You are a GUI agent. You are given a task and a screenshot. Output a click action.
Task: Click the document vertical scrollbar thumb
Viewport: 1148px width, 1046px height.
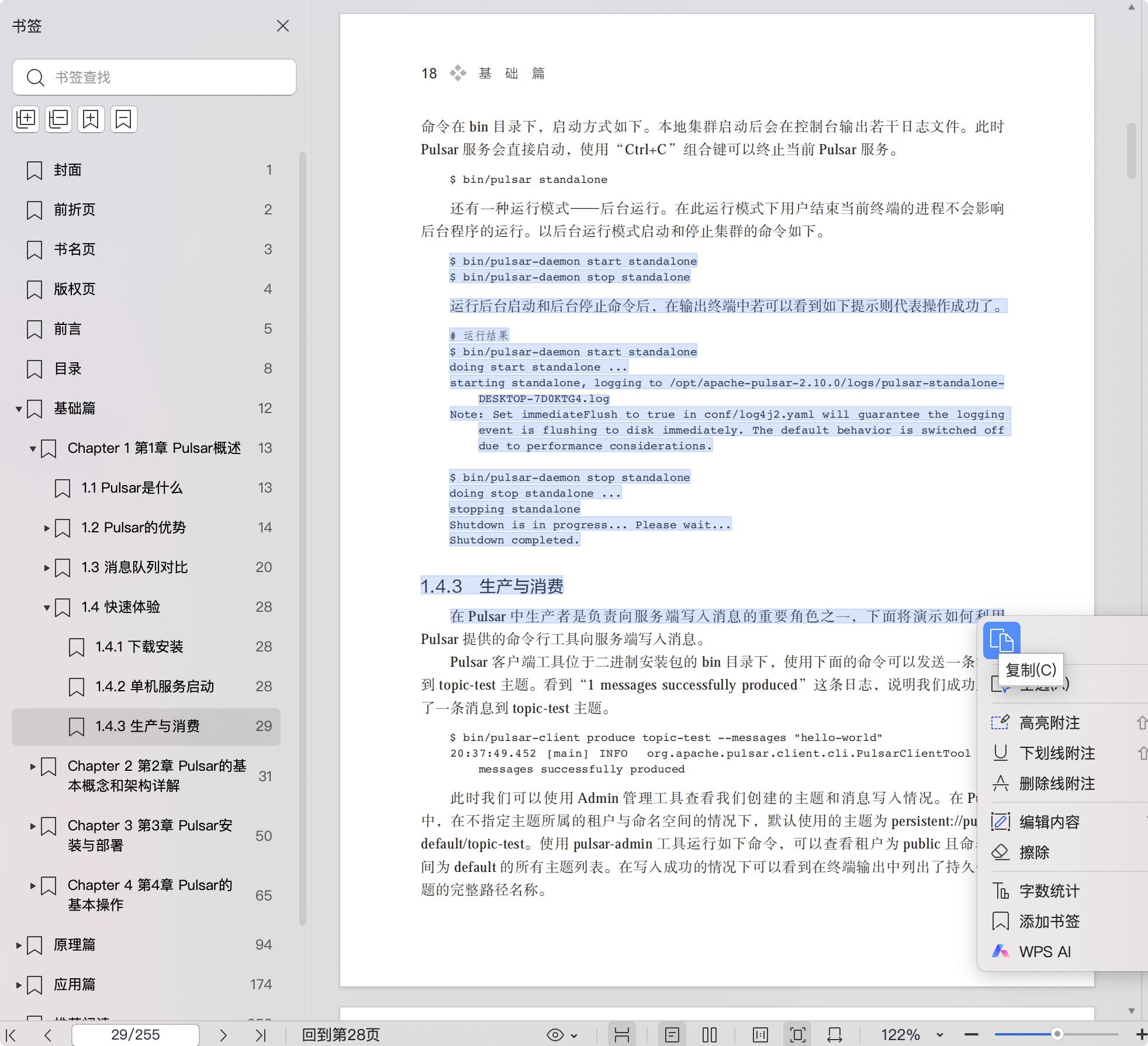click(x=1132, y=151)
